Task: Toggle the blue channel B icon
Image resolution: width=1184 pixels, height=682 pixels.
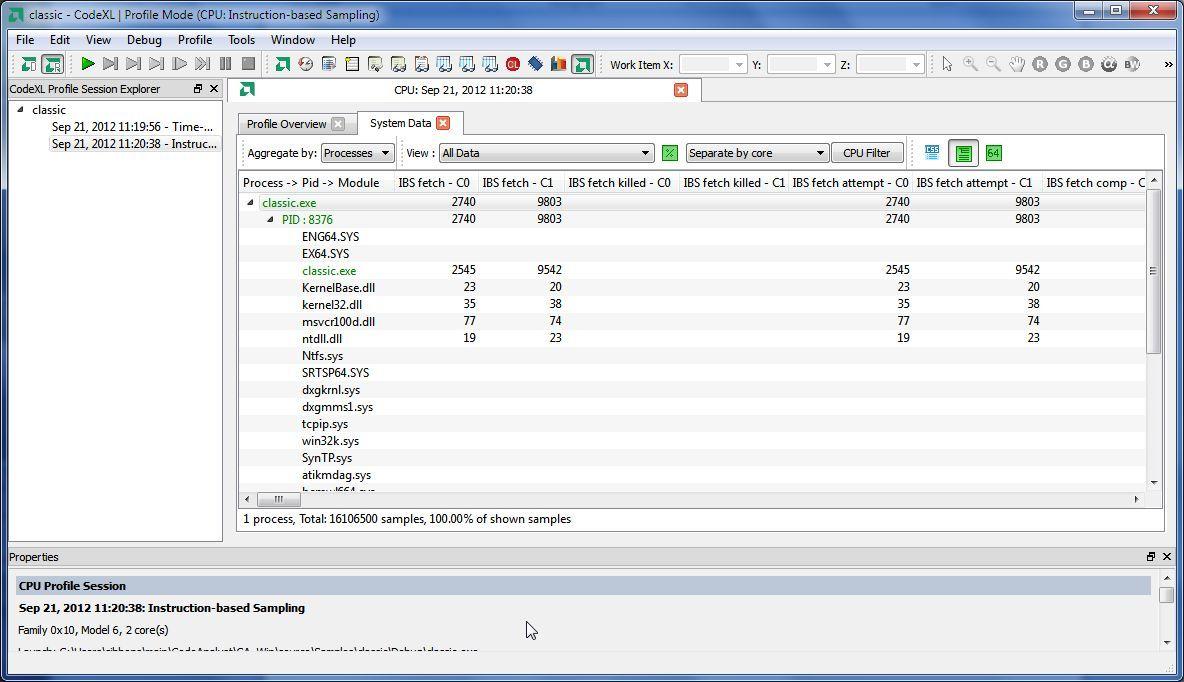Action: click(x=1086, y=64)
